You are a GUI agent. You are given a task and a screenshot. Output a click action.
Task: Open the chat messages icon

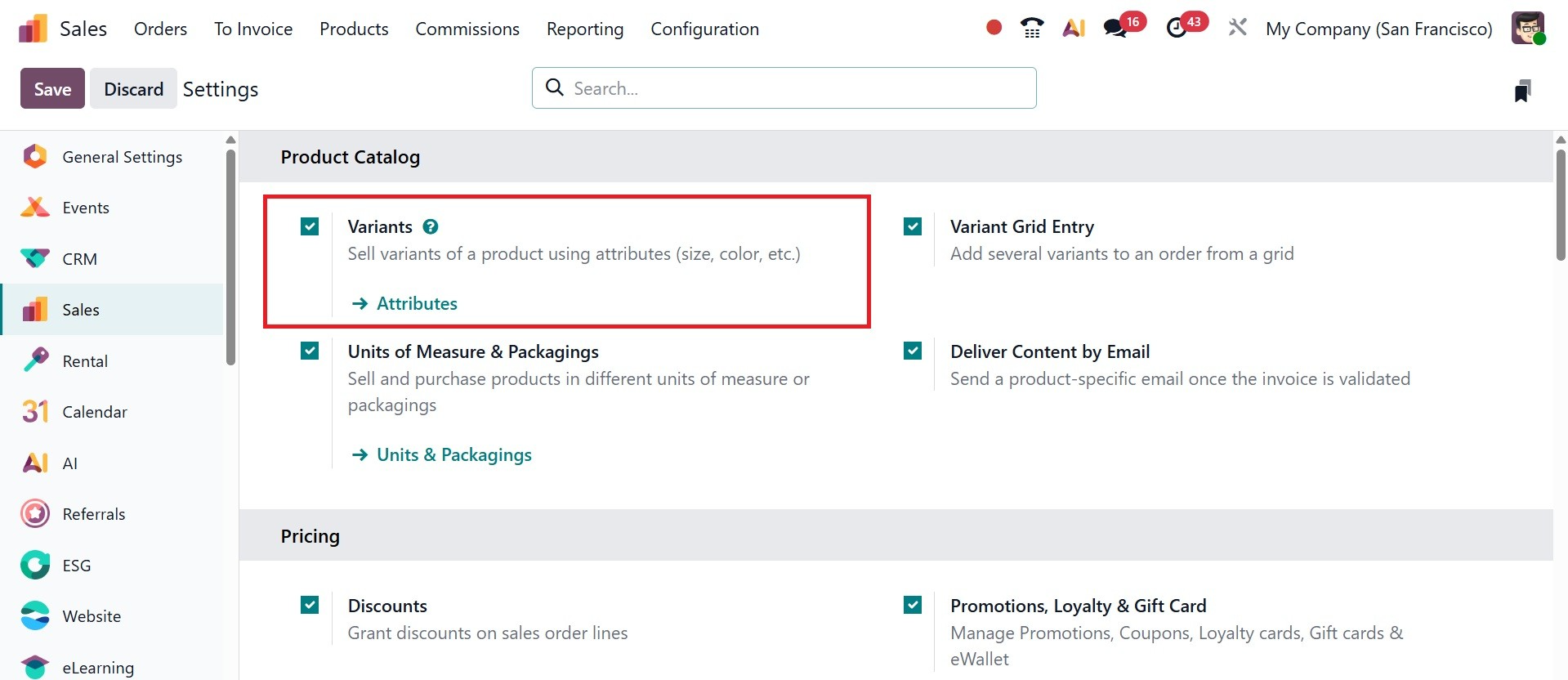point(1115,29)
